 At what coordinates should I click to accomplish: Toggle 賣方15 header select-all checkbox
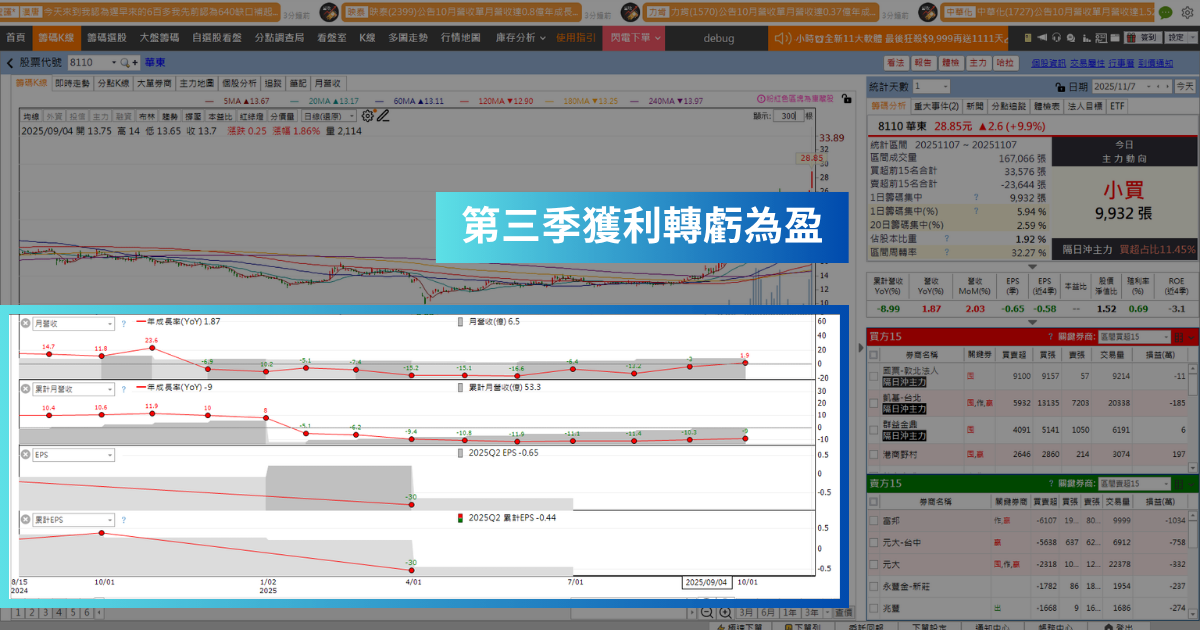(x=873, y=500)
